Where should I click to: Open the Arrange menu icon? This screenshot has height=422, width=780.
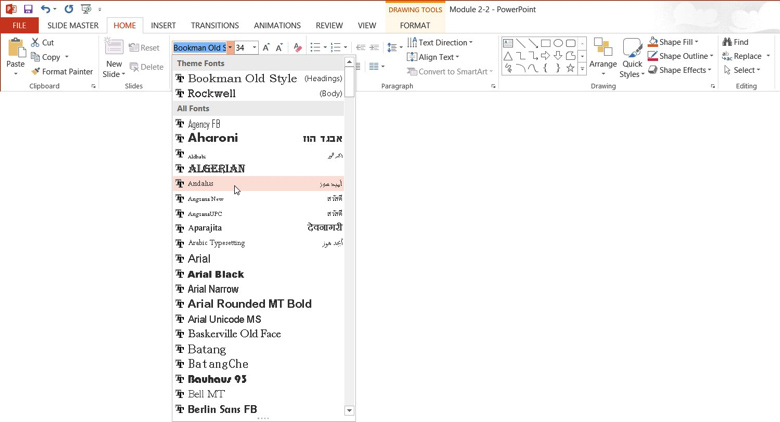coord(603,50)
